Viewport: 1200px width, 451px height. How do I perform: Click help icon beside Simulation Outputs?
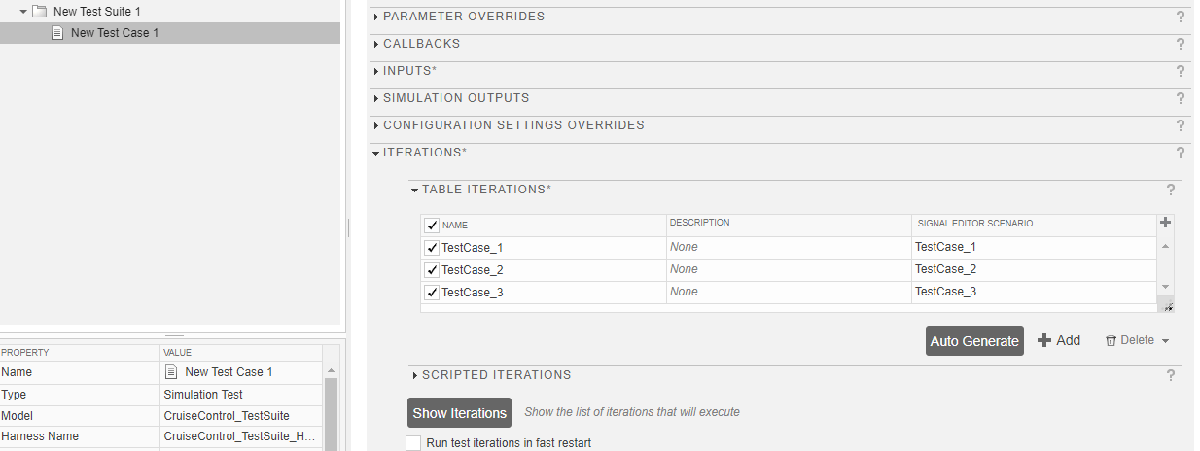tap(1180, 98)
